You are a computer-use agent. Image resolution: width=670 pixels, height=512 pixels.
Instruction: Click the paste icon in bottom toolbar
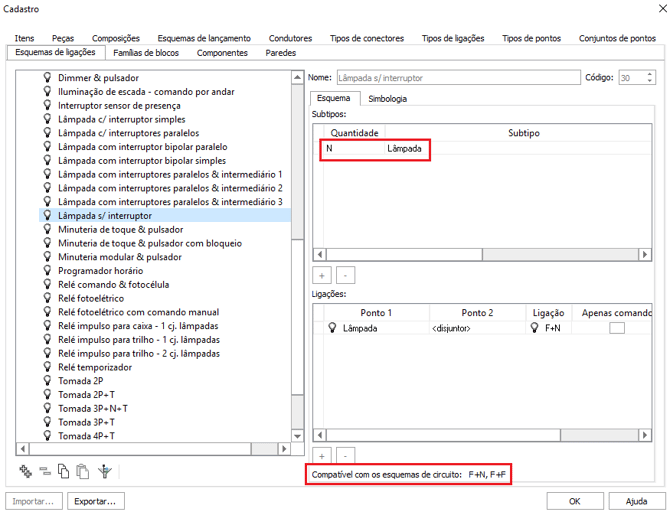click(x=82, y=471)
